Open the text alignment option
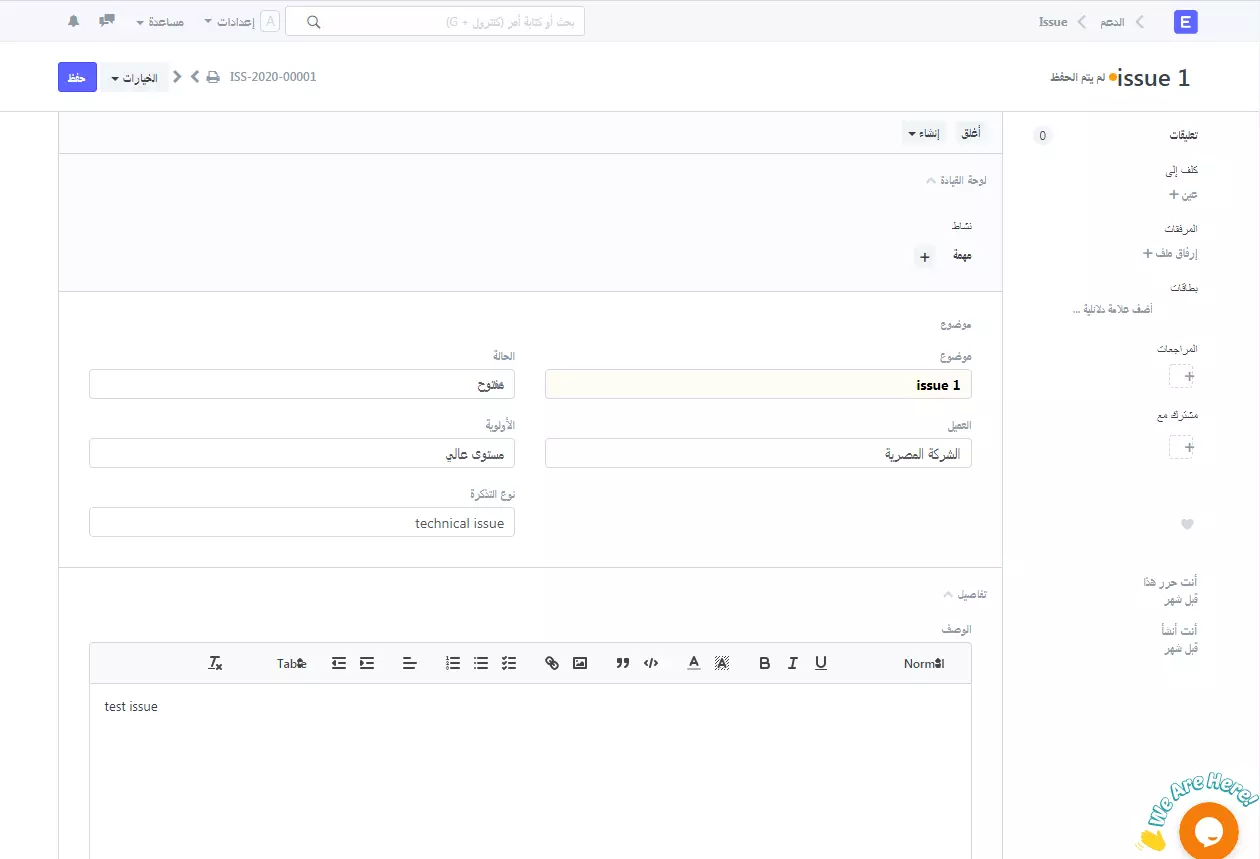The height and width of the screenshot is (859, 1260). click(410, 663)
